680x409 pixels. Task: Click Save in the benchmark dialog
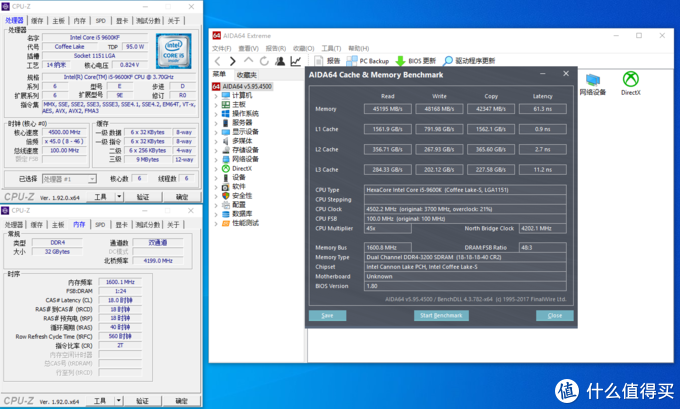[x=327, y=315]
